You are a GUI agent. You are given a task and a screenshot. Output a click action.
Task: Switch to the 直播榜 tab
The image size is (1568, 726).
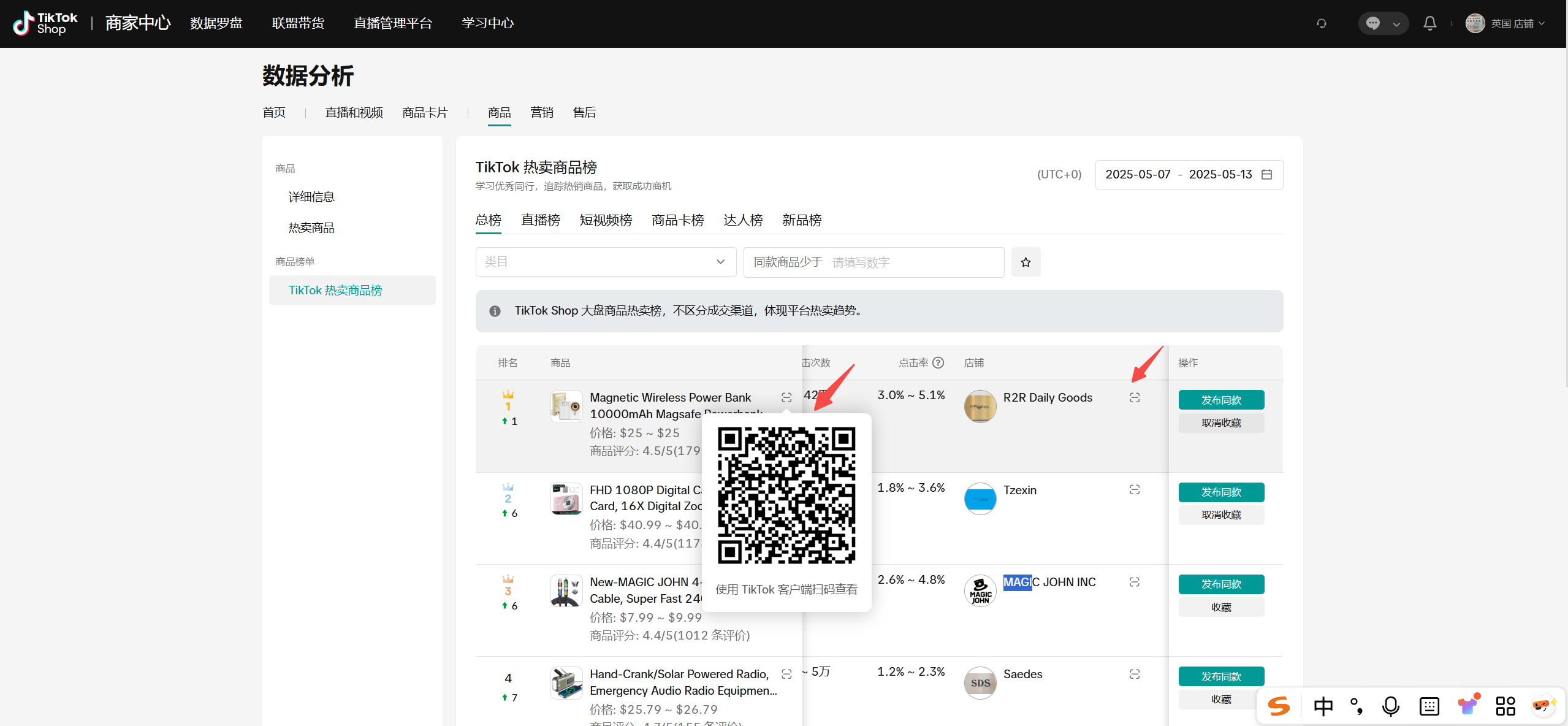click(540, 220)
